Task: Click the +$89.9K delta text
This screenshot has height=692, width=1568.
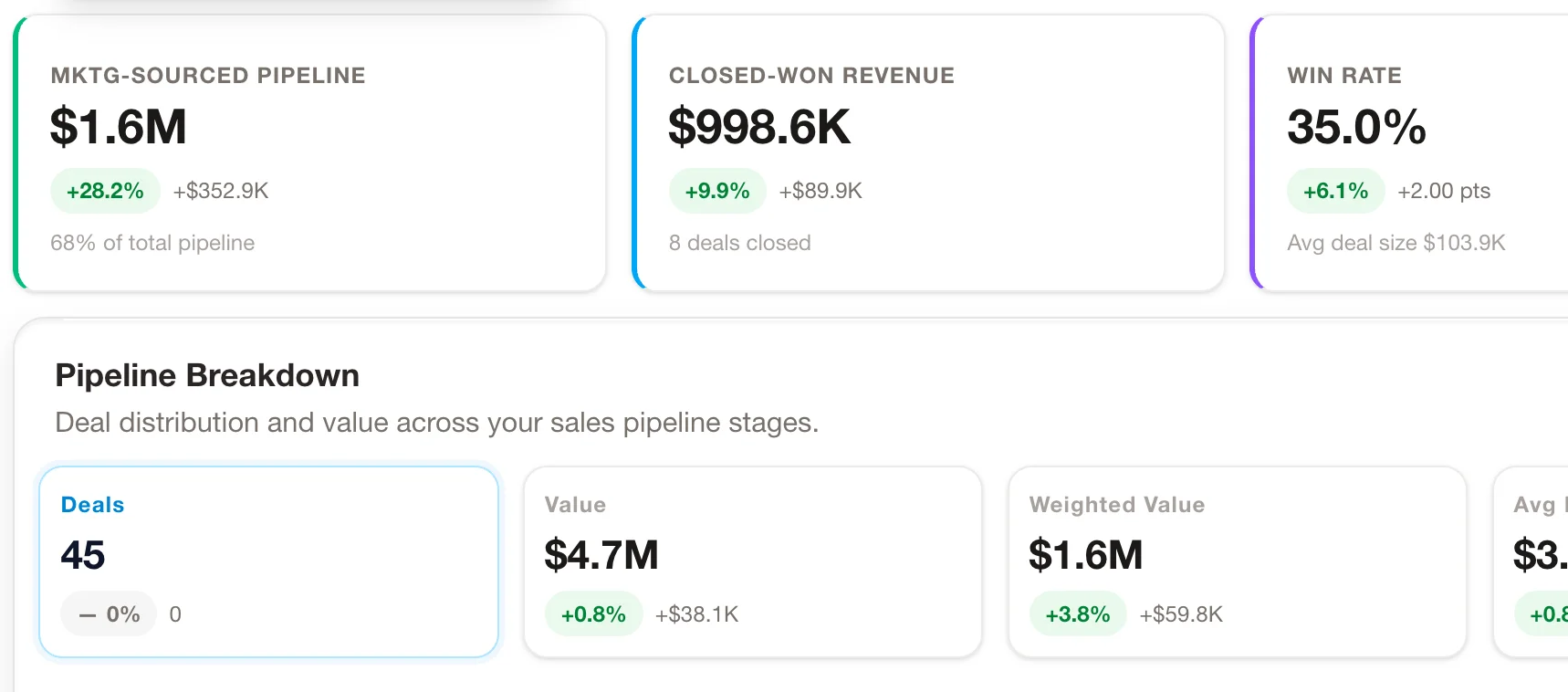Action: click(x=821, y=191)
